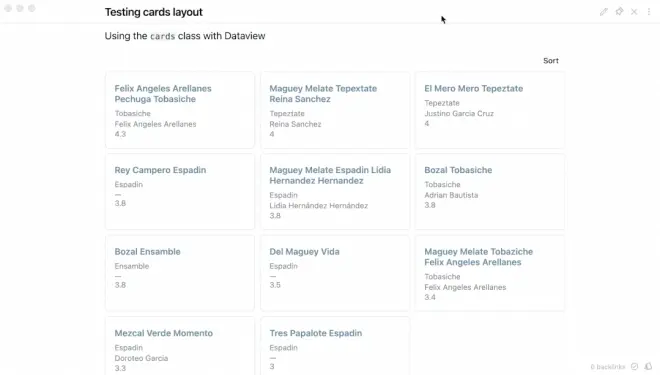
Task: Open Felix Angeles Arellanes Pechuga Tobasiche card
Action: [163, 93]
